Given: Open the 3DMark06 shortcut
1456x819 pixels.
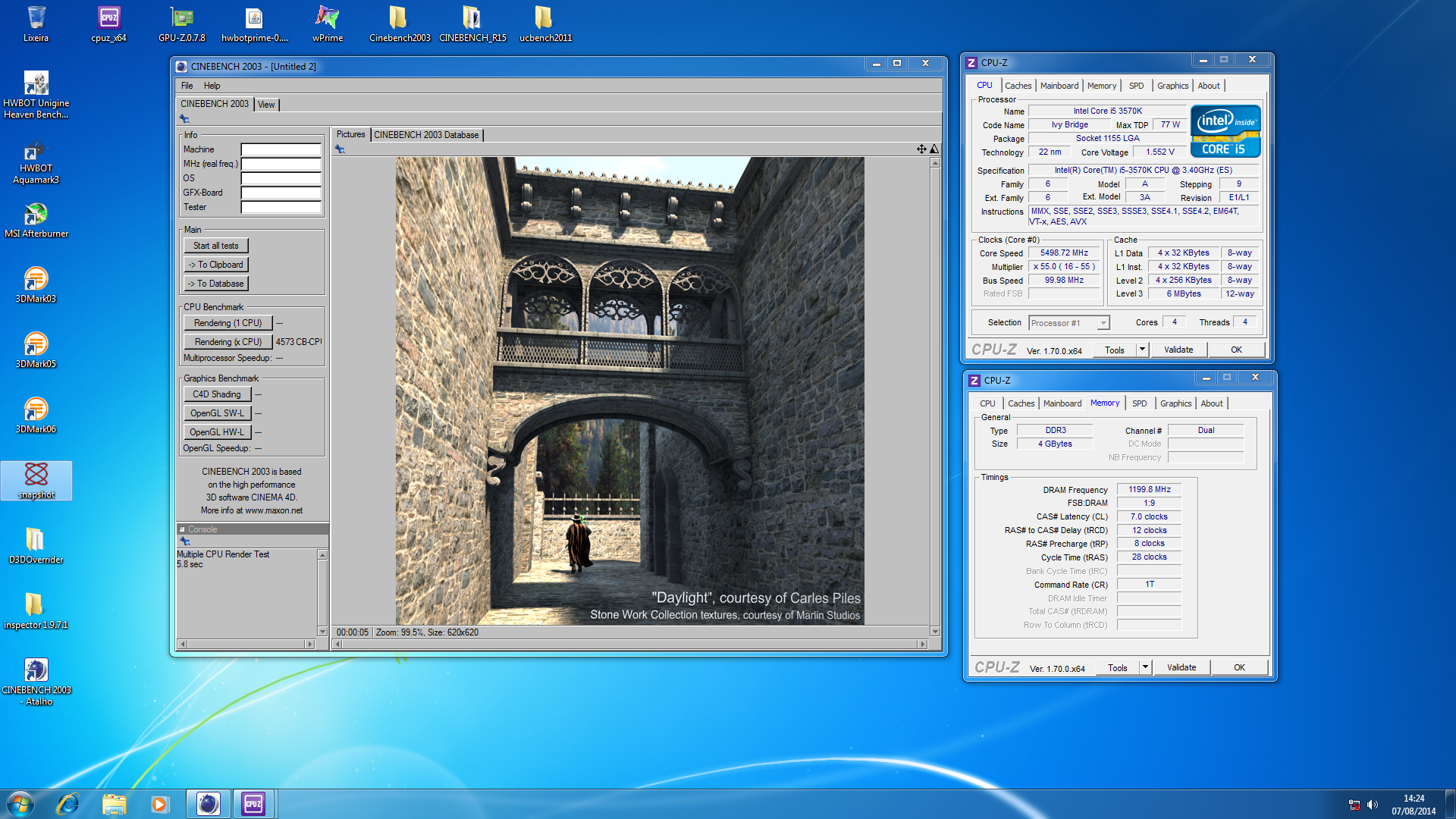Looking at the screenshot, I should point(36,415).
